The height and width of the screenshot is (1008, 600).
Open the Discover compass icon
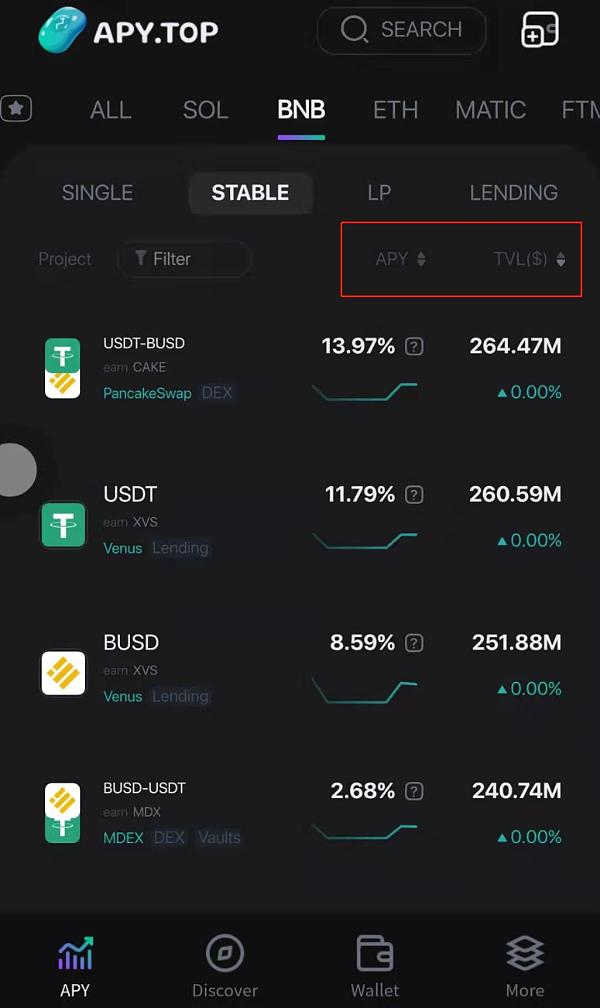(225, 953)
